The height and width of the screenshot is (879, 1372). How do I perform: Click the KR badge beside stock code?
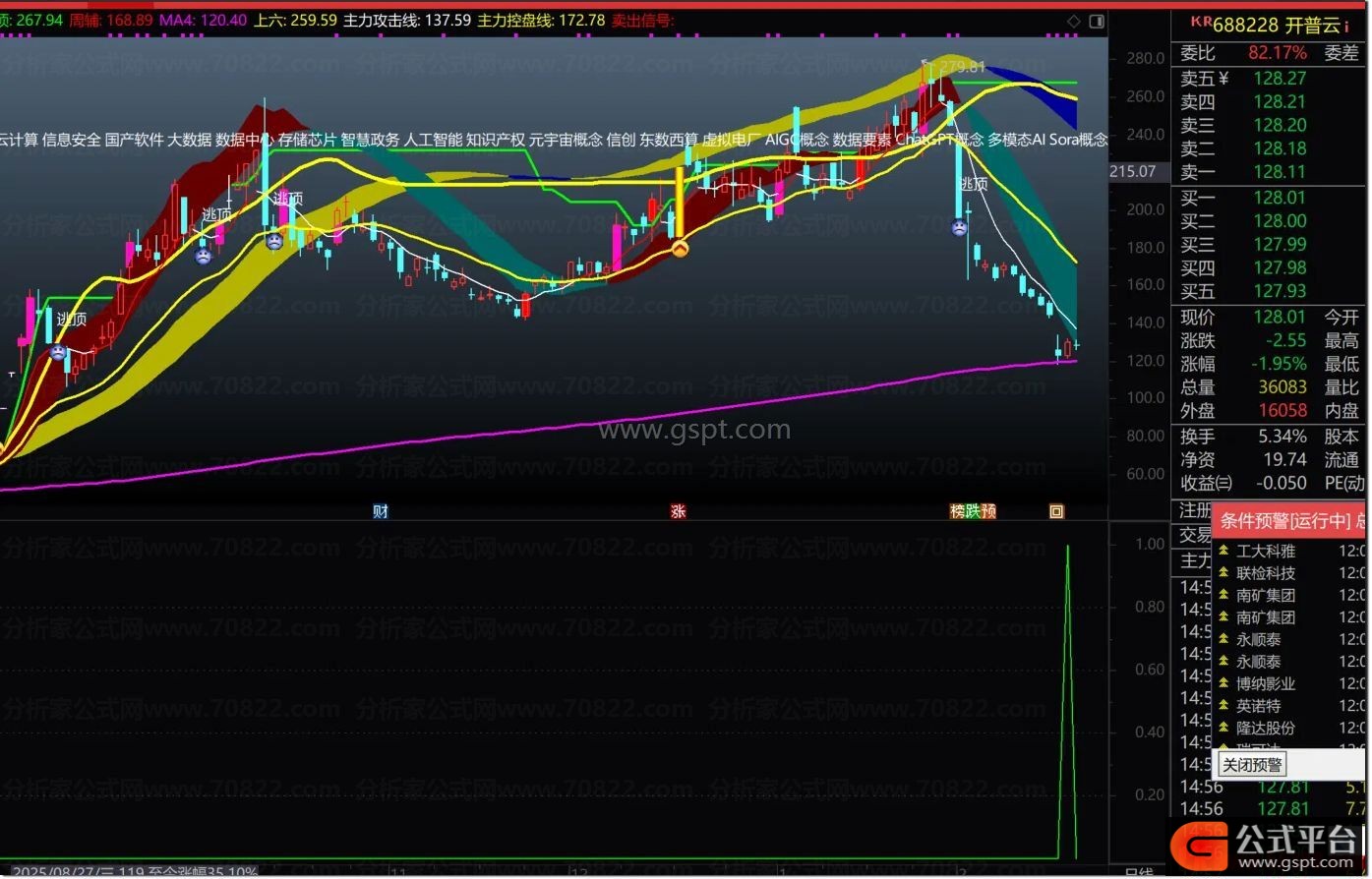click(x=1200, y=22)
